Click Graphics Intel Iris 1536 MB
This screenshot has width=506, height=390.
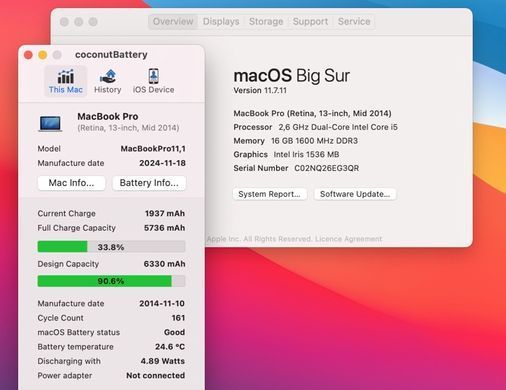pyautogui.click(x=286, y=155)
